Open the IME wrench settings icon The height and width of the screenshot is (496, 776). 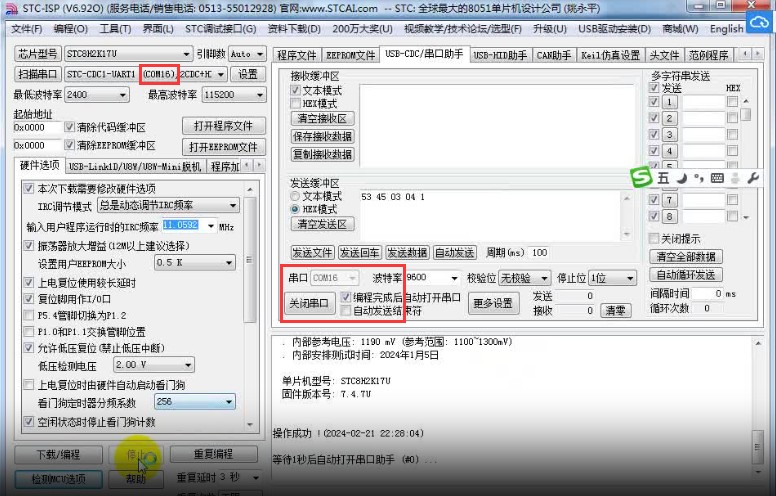point(753,178)
